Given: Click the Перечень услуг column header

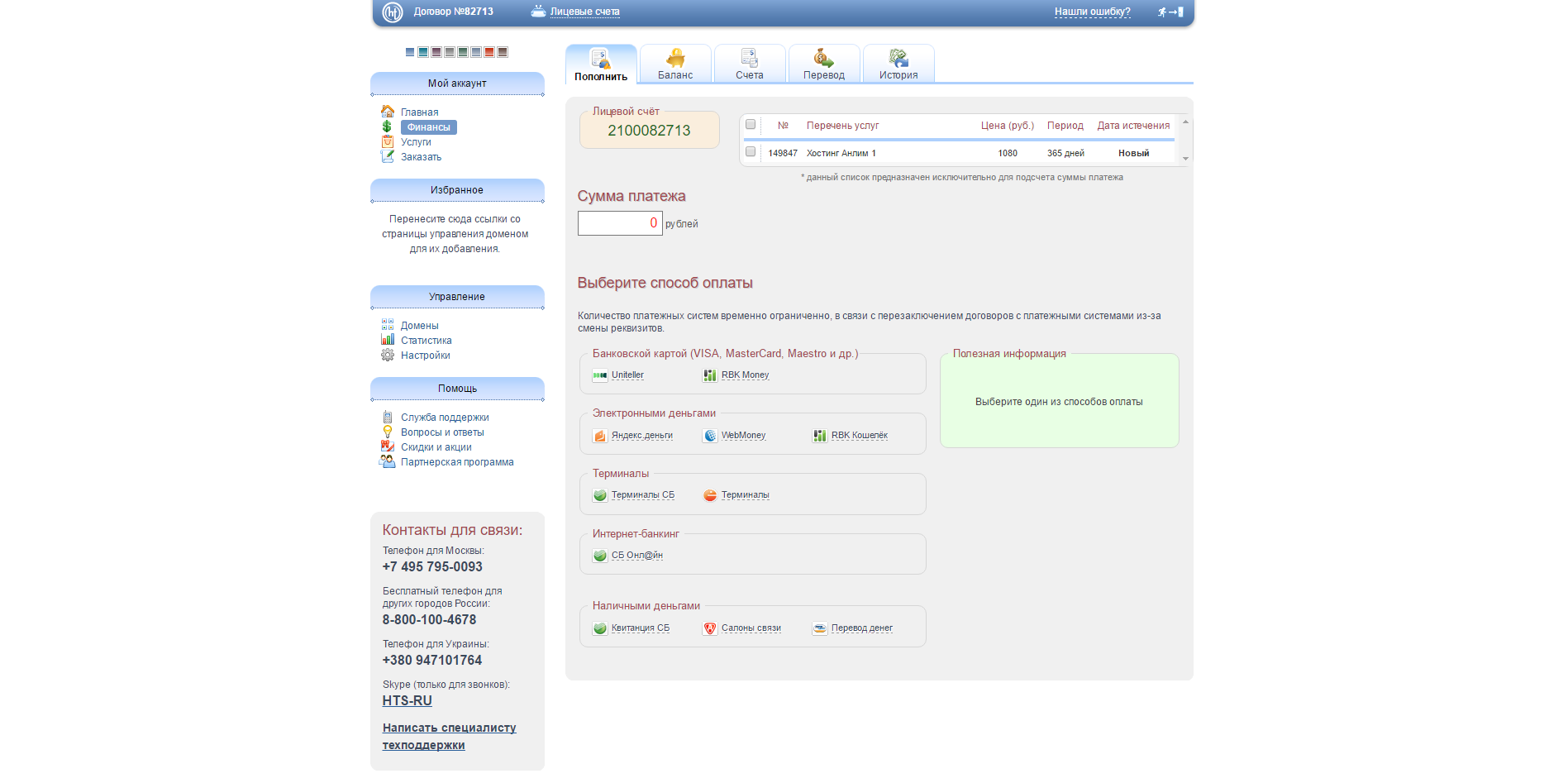Looking at the screenshot, I should [x=843, y=126].
